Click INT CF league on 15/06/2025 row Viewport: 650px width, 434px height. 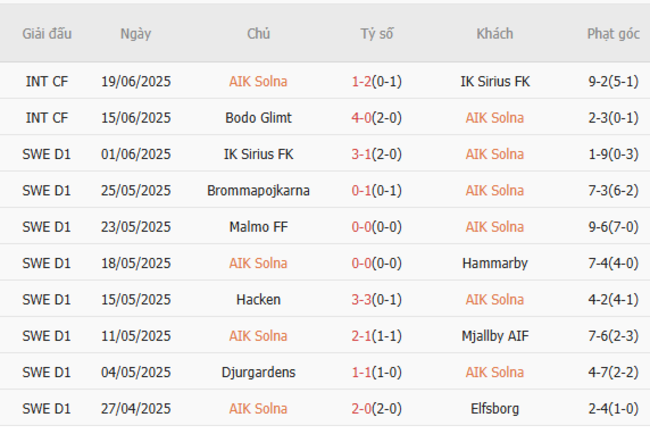pos(47,117)
